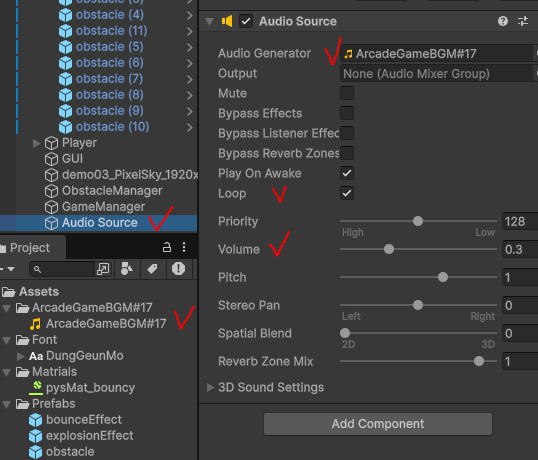Click the Output Audio Mixer Group field
Image resolution: width=538 pixels, height=460 pixels.
coord(436,74)
